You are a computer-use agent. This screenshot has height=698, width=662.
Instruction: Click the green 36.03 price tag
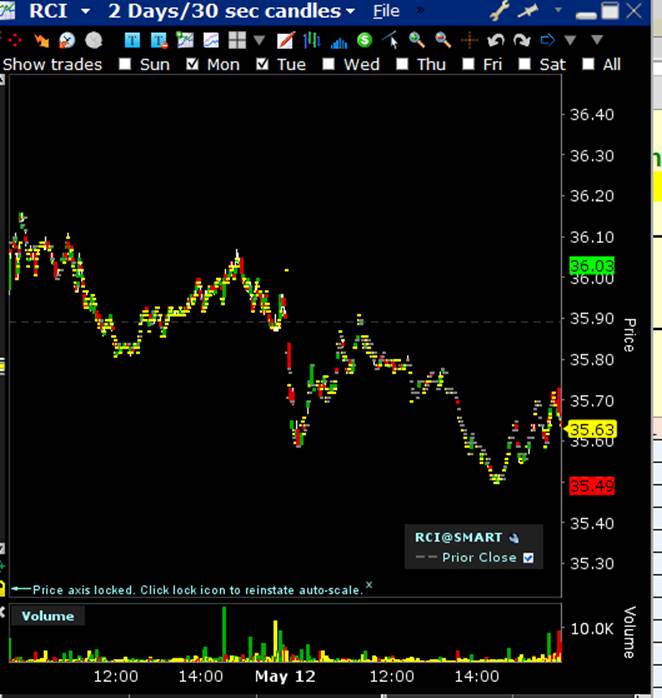click(x=592, y=266)
